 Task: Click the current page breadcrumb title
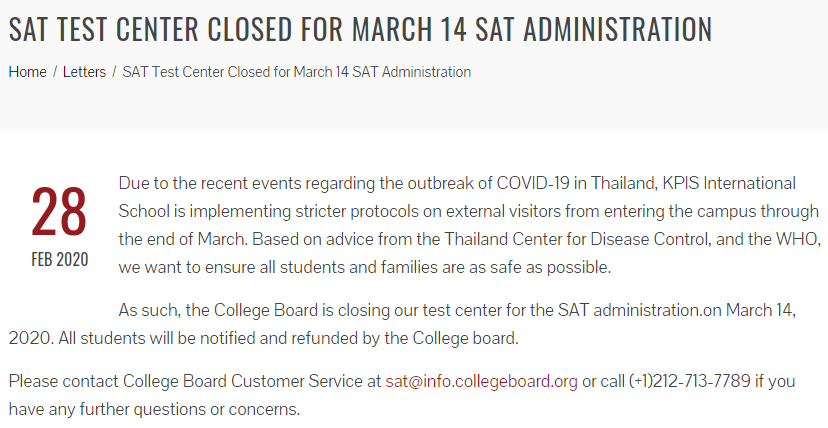click(x=296, y=72)
